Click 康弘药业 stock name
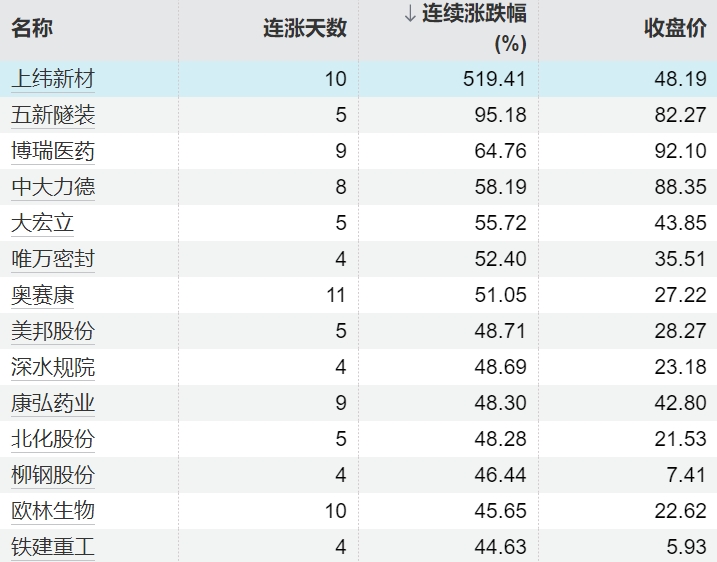Screen dimensions: 717x562 [53, 403]
